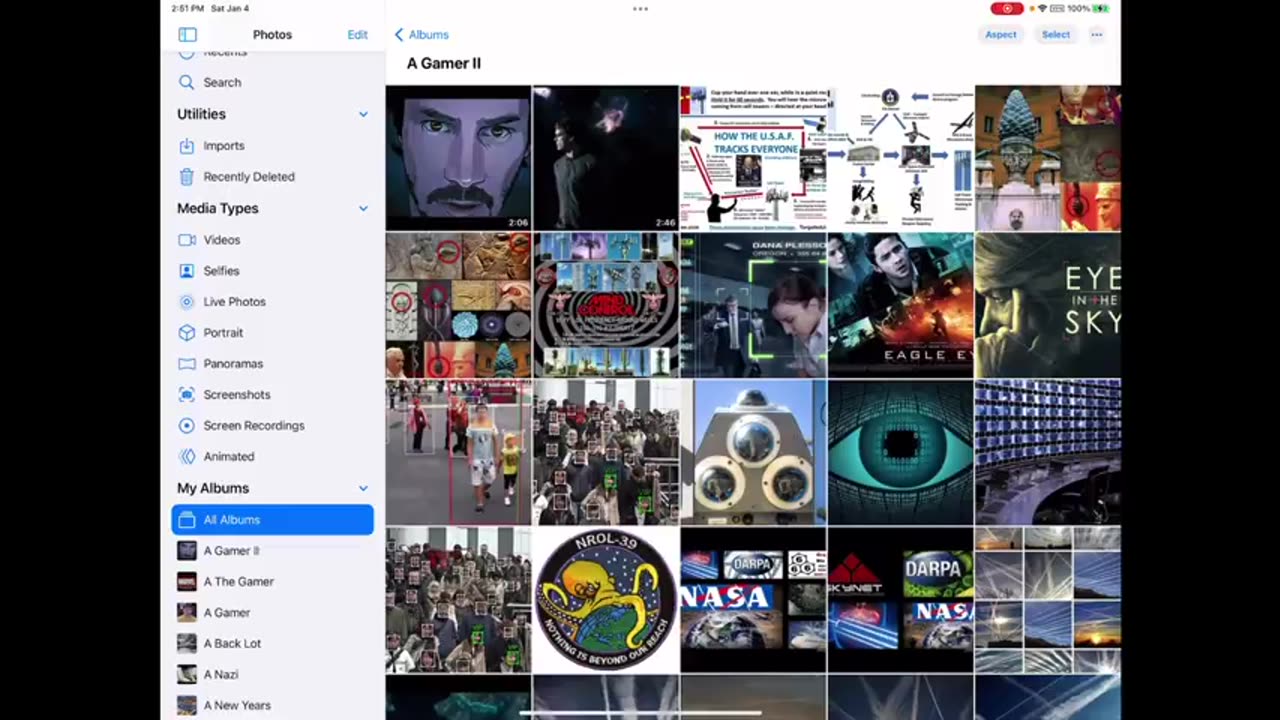Image resolution: width=1280 pixels, height=720 pixels.
Task: Open the Mind Control spiral collage thumbnail
Action: pos(605,305)
